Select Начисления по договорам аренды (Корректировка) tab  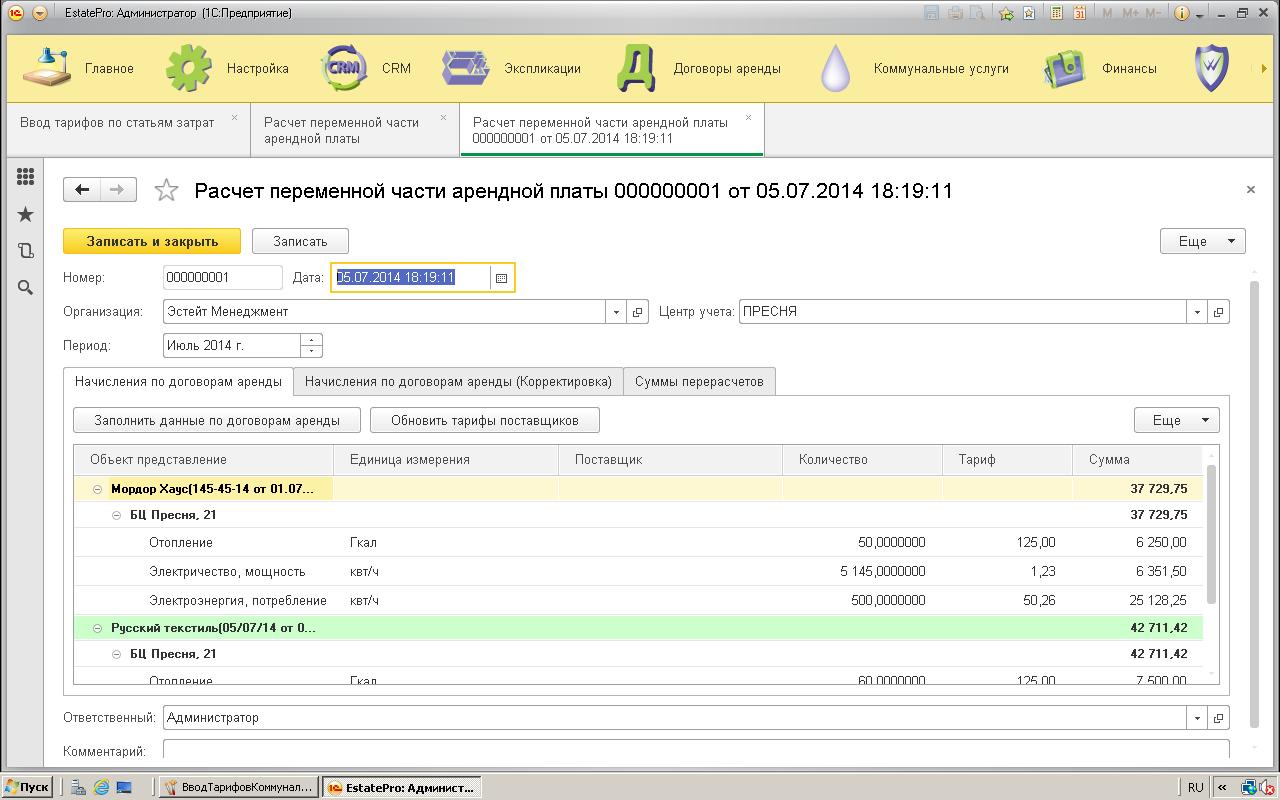pyautogui.click(x=458, y=381)
